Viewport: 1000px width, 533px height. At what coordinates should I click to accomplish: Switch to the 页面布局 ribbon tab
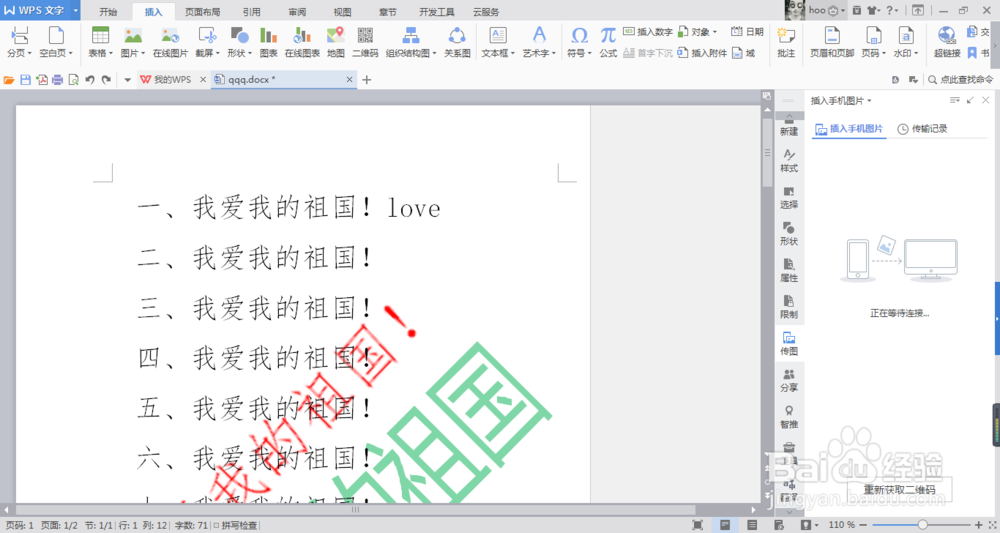coord(202,11)
